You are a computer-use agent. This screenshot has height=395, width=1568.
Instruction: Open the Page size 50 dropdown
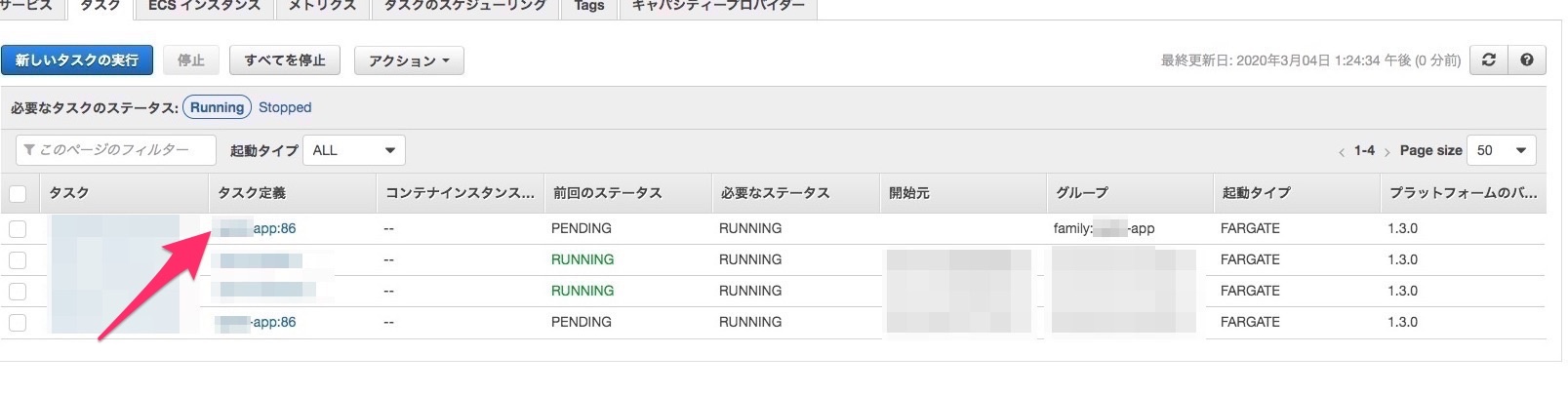(1501, 150)
